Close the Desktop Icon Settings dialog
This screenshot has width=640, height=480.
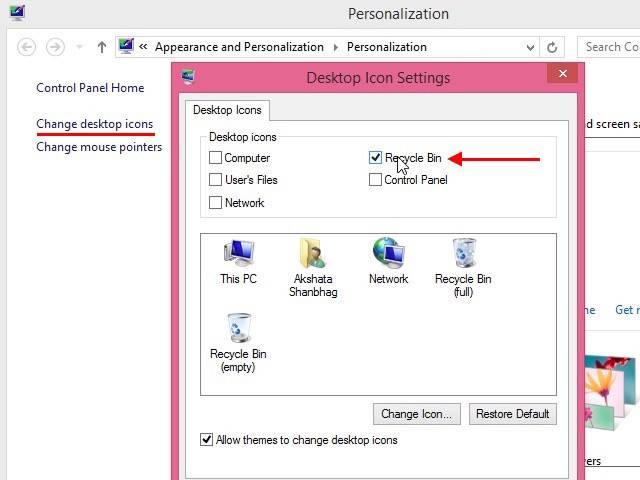[x=563, y=73]
